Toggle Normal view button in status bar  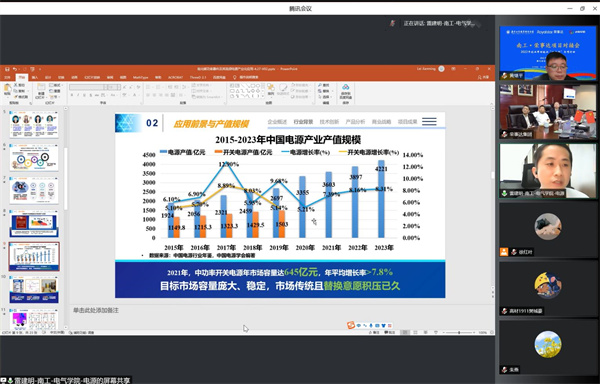coord(405,332)
